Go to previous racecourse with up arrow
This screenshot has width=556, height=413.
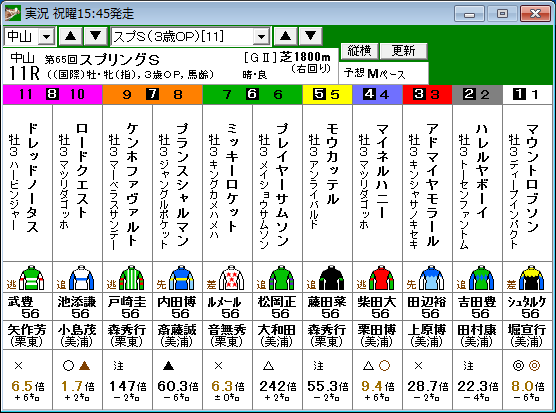tap(71, 36)
